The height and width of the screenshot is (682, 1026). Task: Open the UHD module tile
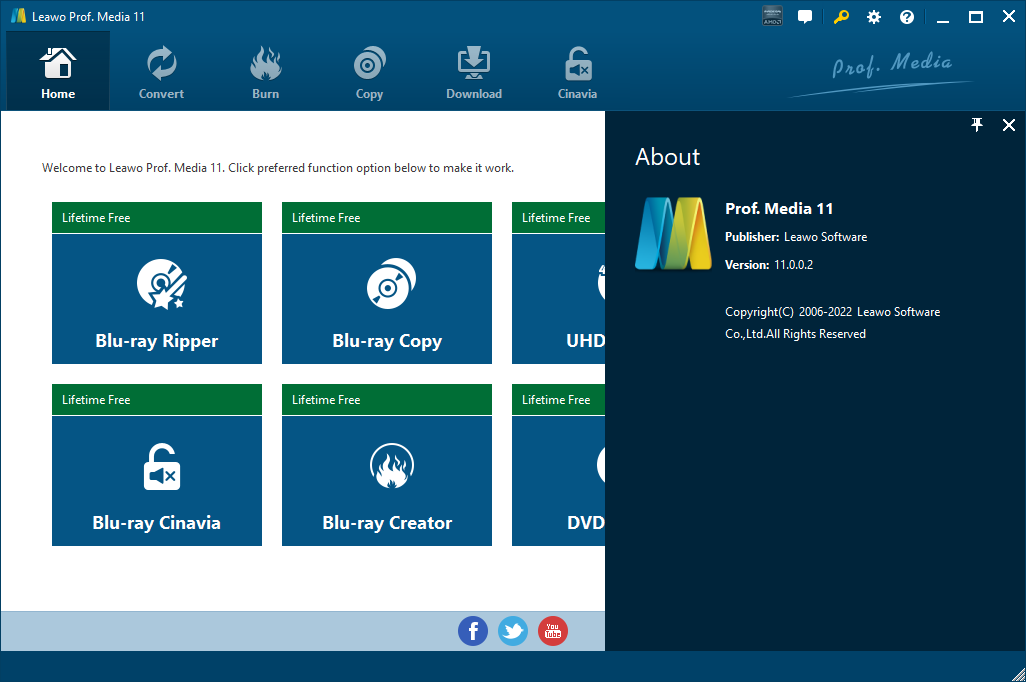point(558,298)
